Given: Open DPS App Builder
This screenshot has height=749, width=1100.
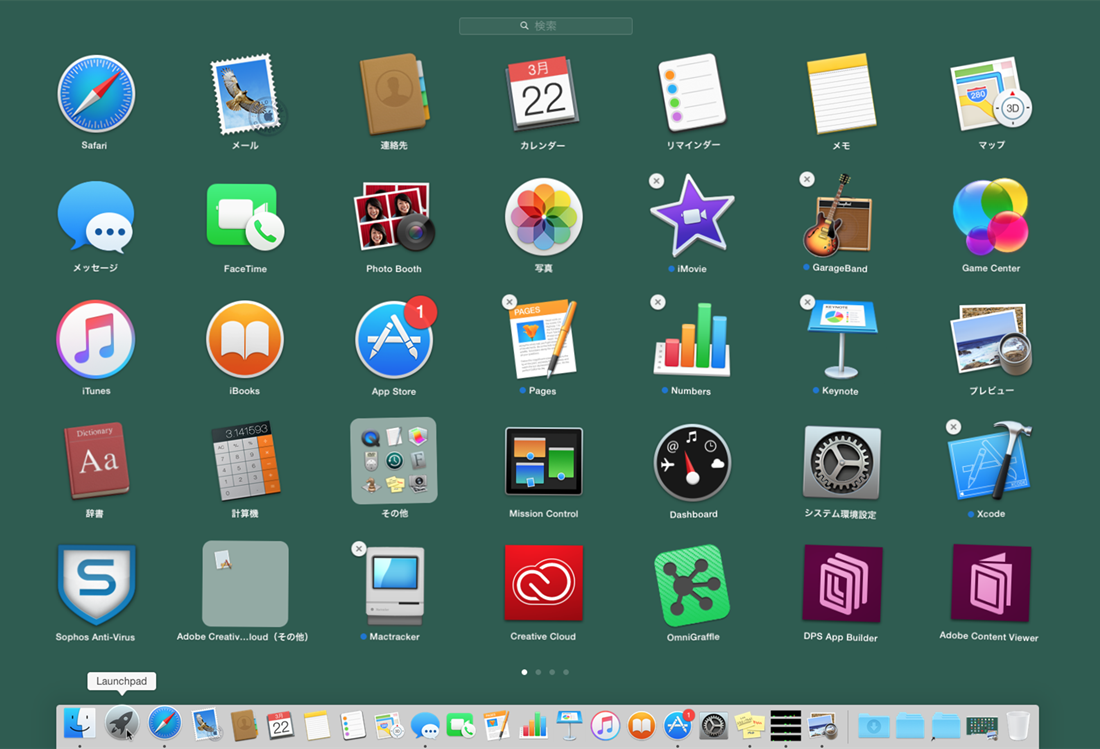Looking at the screenshot, I should (841, 585).
